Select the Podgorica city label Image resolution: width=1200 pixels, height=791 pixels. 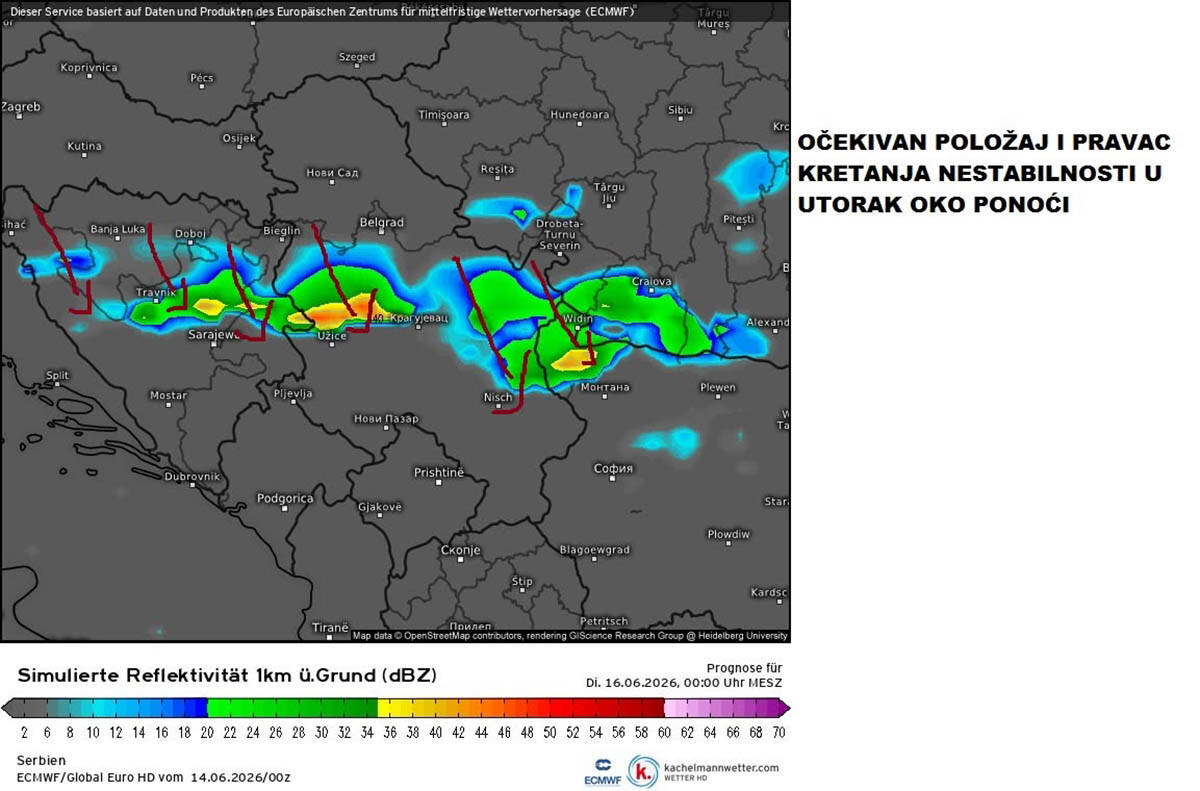pos(285,497)
